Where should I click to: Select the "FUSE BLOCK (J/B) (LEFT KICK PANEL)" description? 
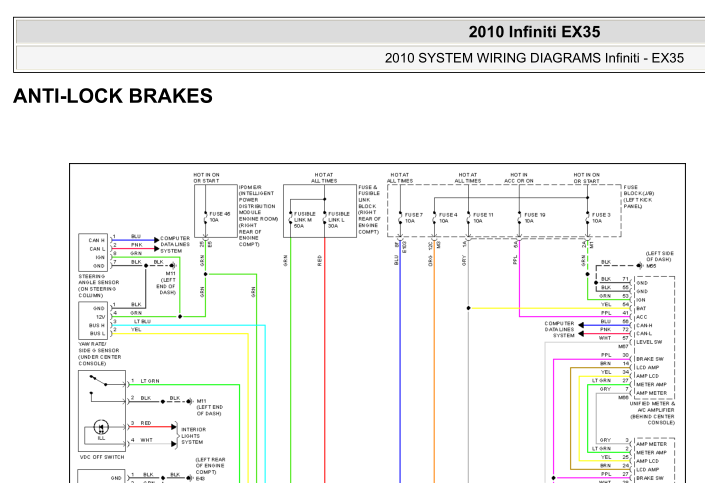pos(638,197)
